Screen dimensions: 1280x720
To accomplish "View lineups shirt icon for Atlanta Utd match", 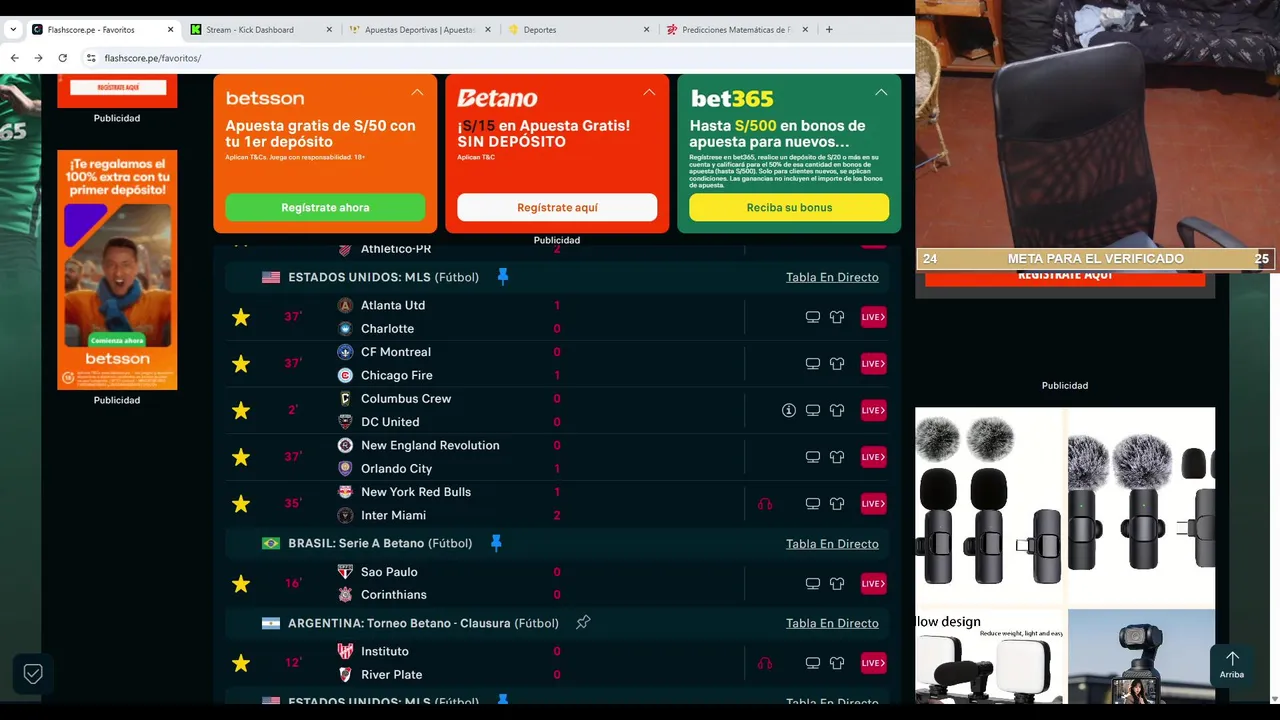I will (837, 317).
